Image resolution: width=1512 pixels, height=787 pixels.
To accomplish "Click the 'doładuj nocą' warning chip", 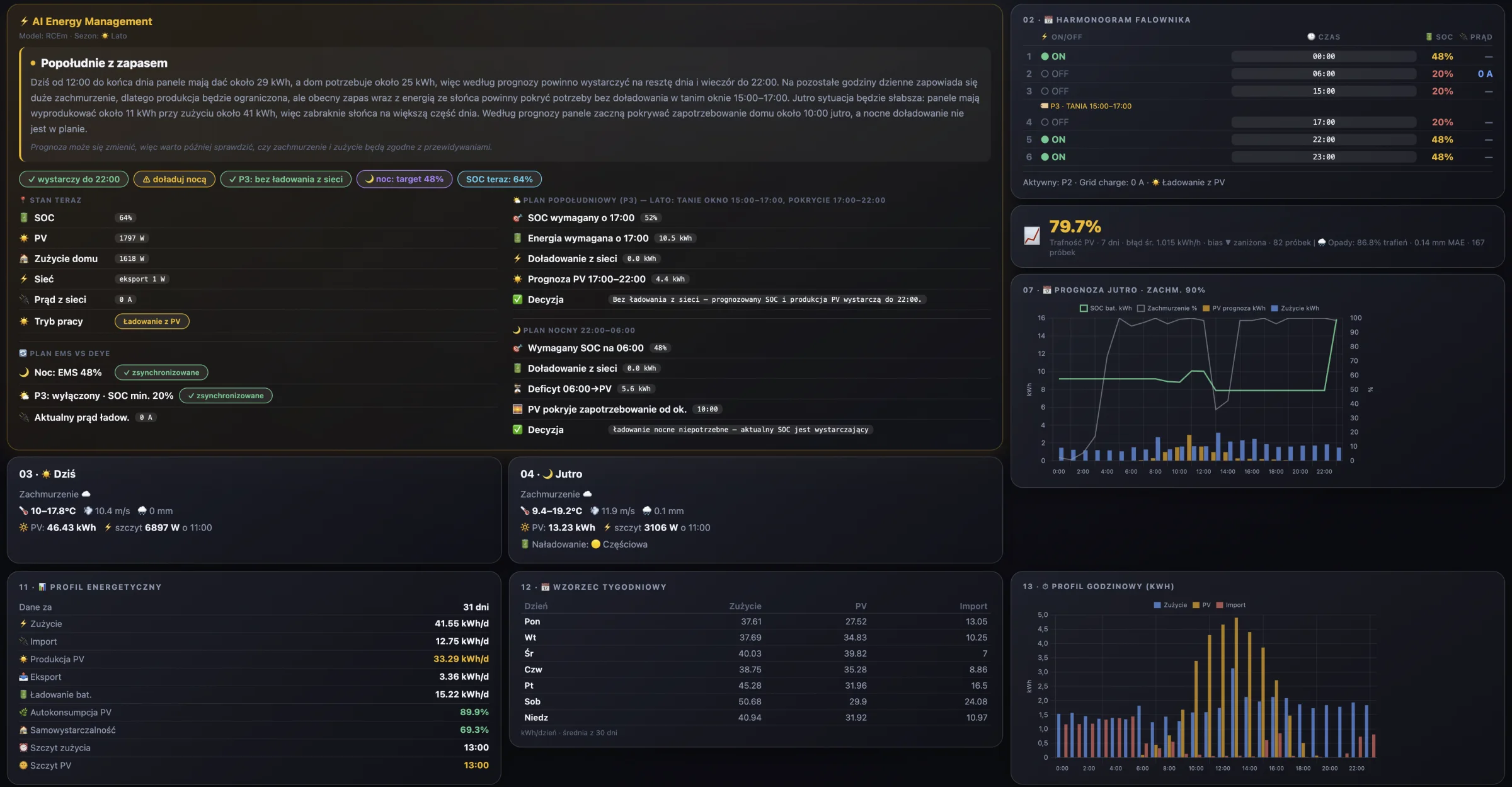I will [175, 179].
